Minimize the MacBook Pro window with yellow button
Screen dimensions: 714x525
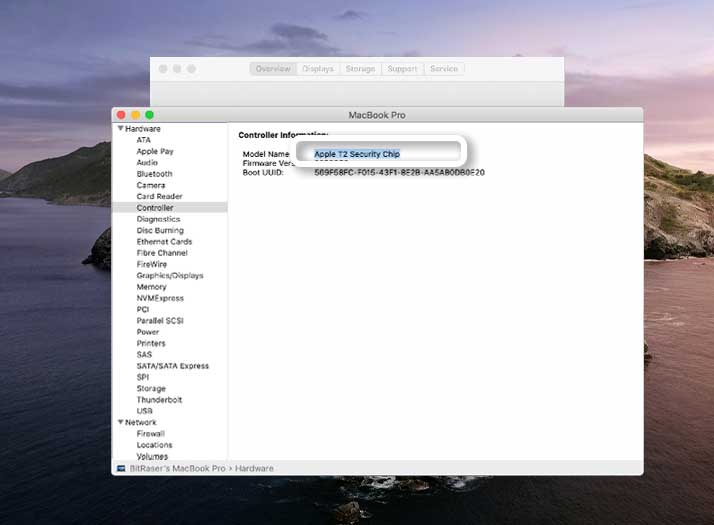click(135, 115)
